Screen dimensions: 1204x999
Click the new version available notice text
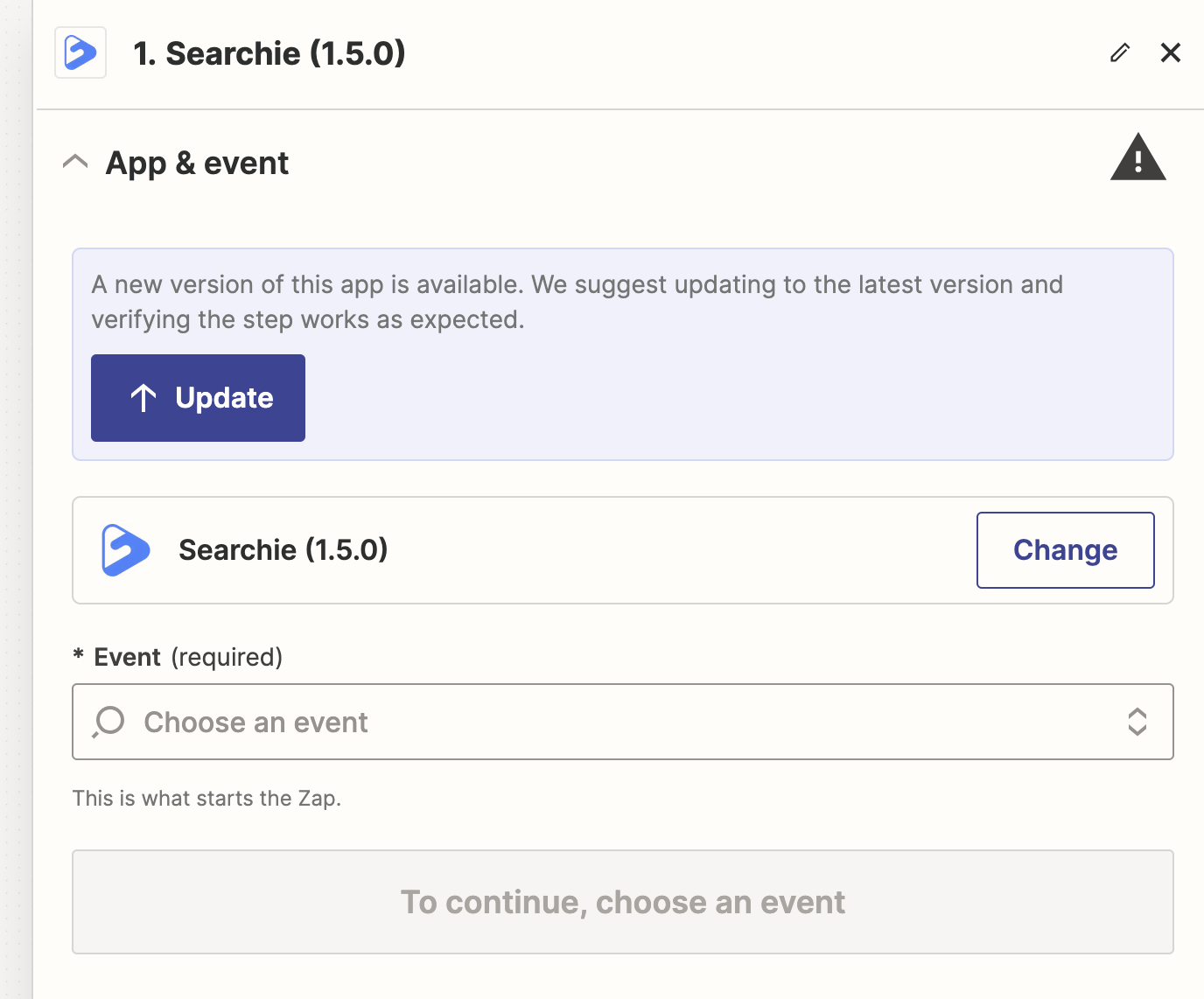576,302
